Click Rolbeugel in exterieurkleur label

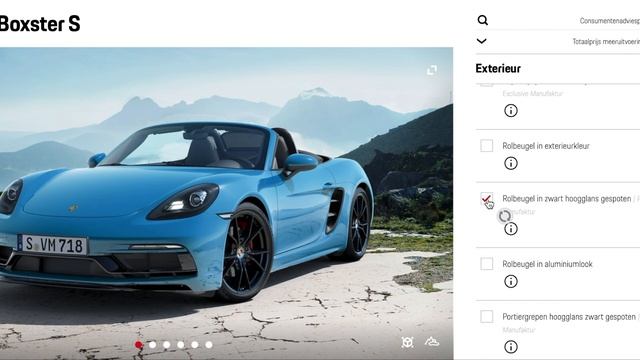[546, 146]
